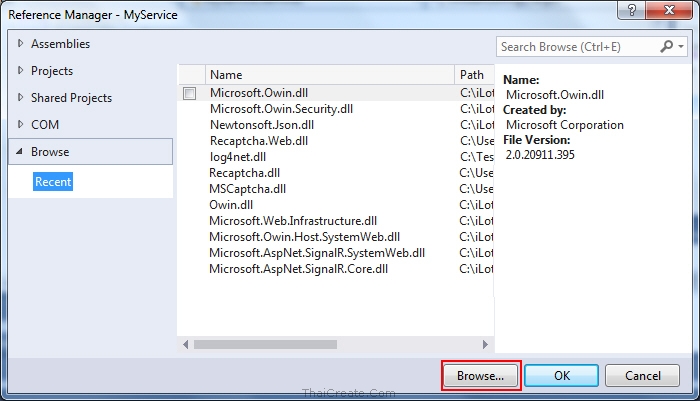Expand the Assemblies category arrow

(20, 44)
